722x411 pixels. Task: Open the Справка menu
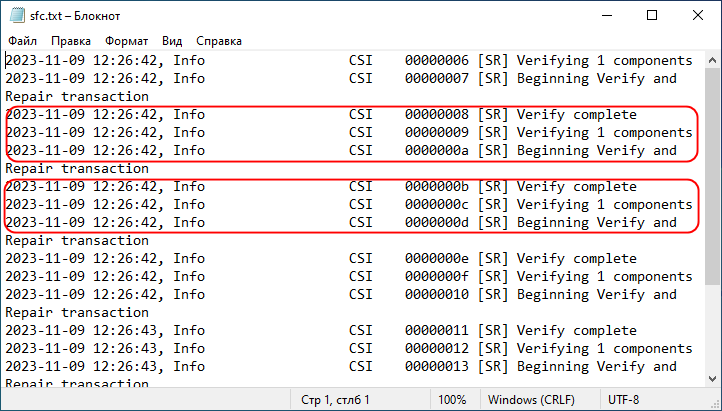[x=219, y=41]
